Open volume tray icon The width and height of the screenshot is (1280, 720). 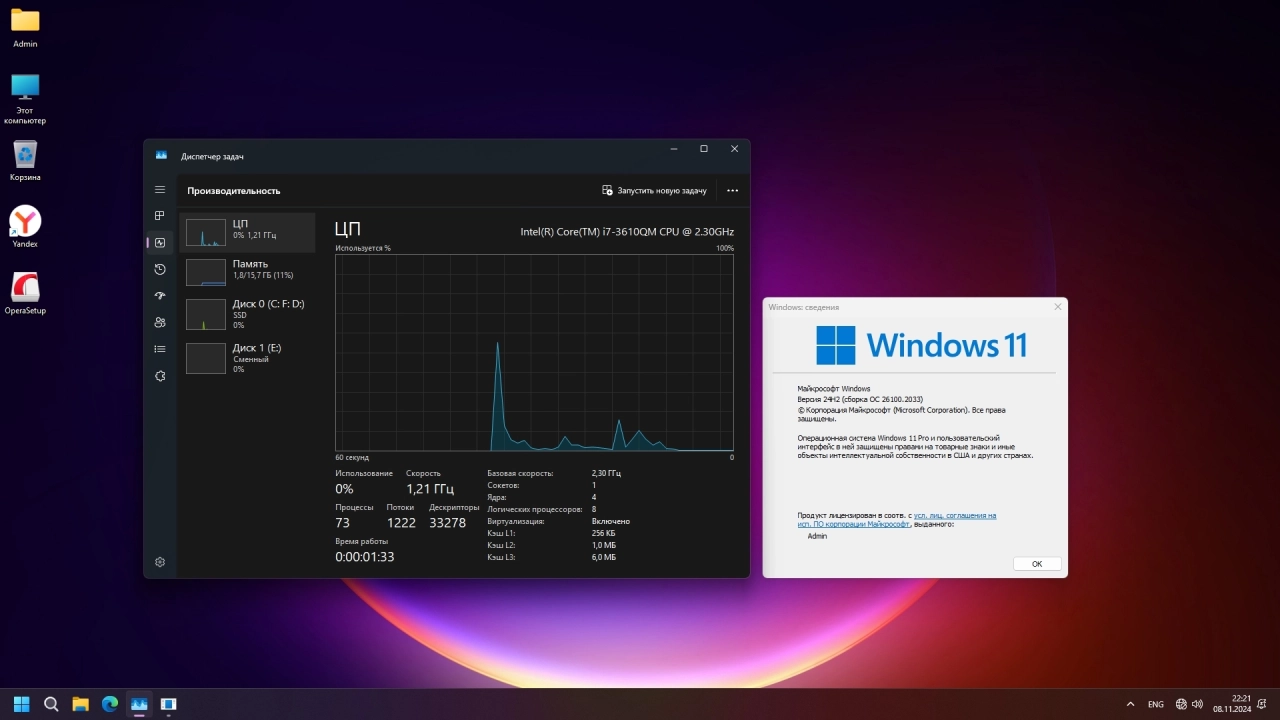tap(1197, 704)
